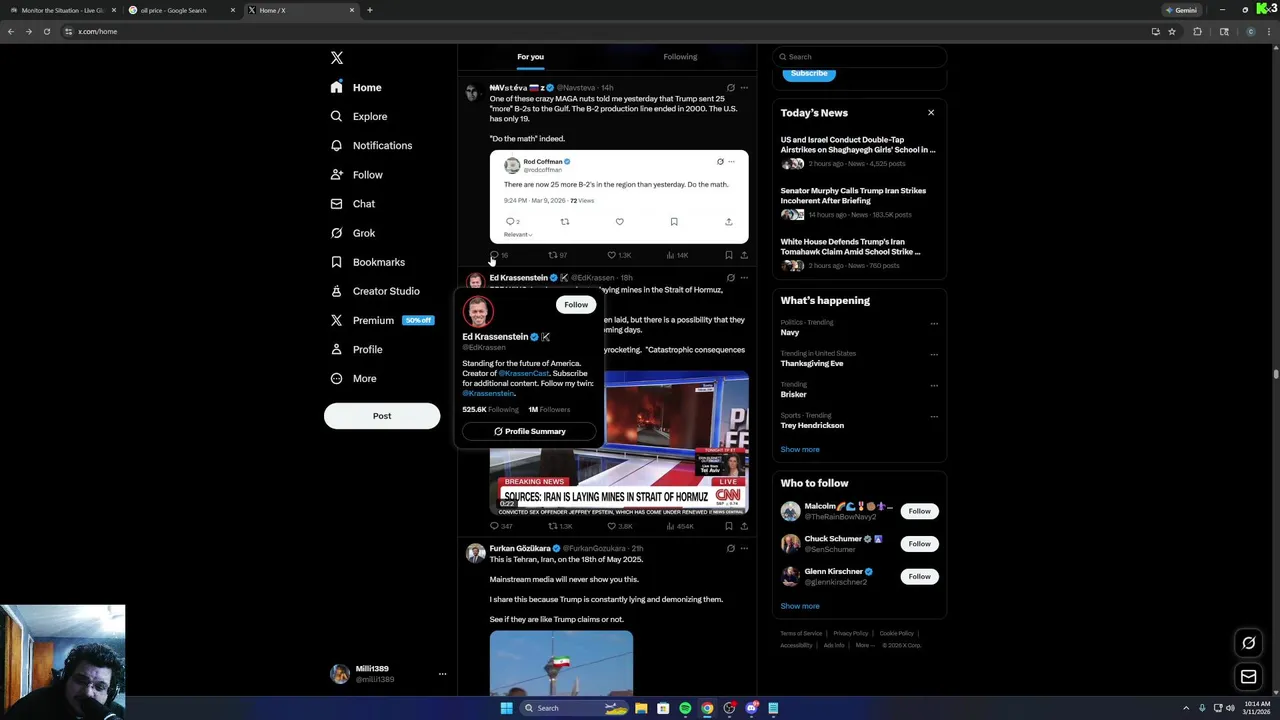
Task: Click the search box on X
Action: pos(859,57)
